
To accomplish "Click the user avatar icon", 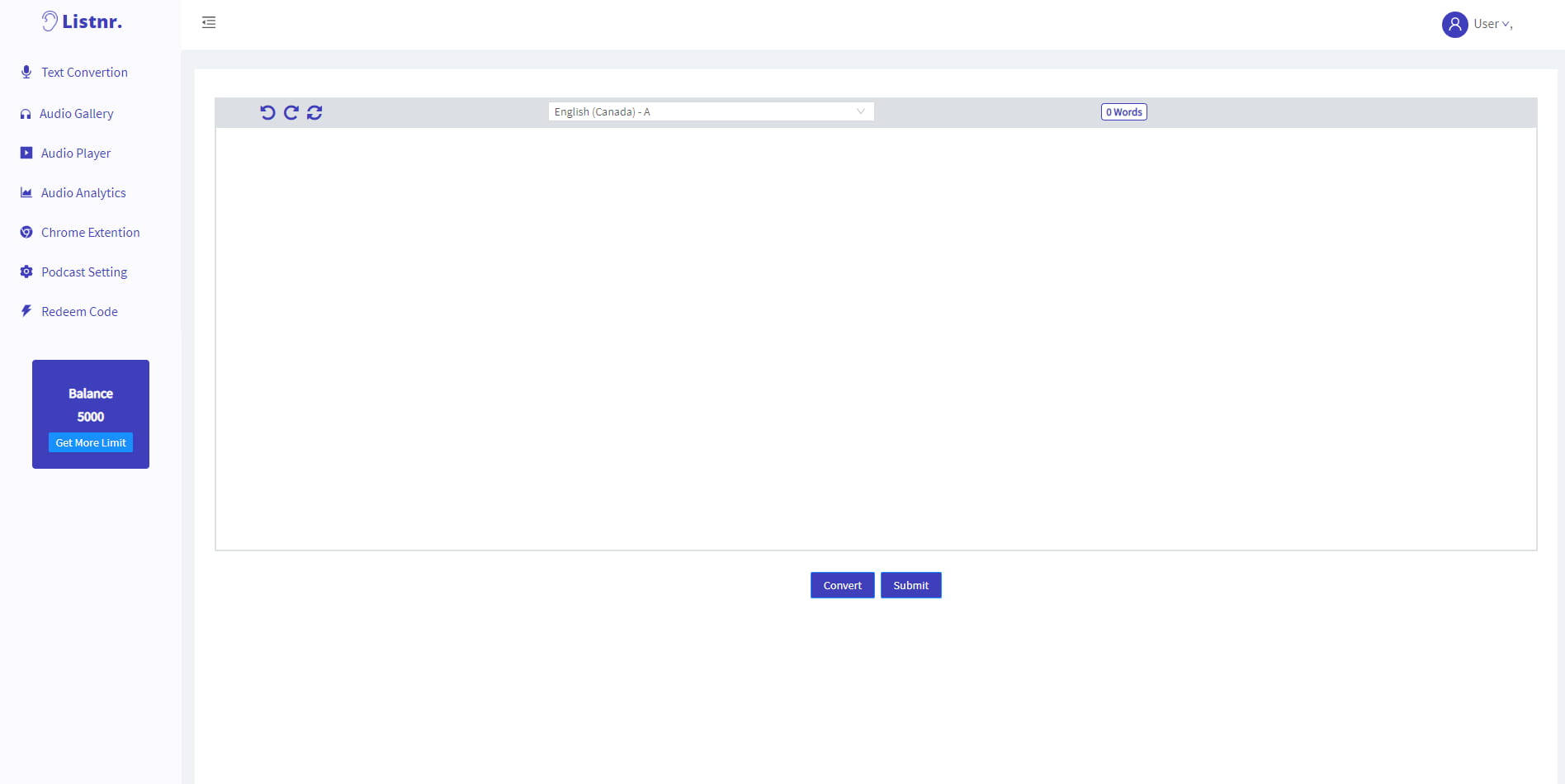I will (x=1454, y=24).
